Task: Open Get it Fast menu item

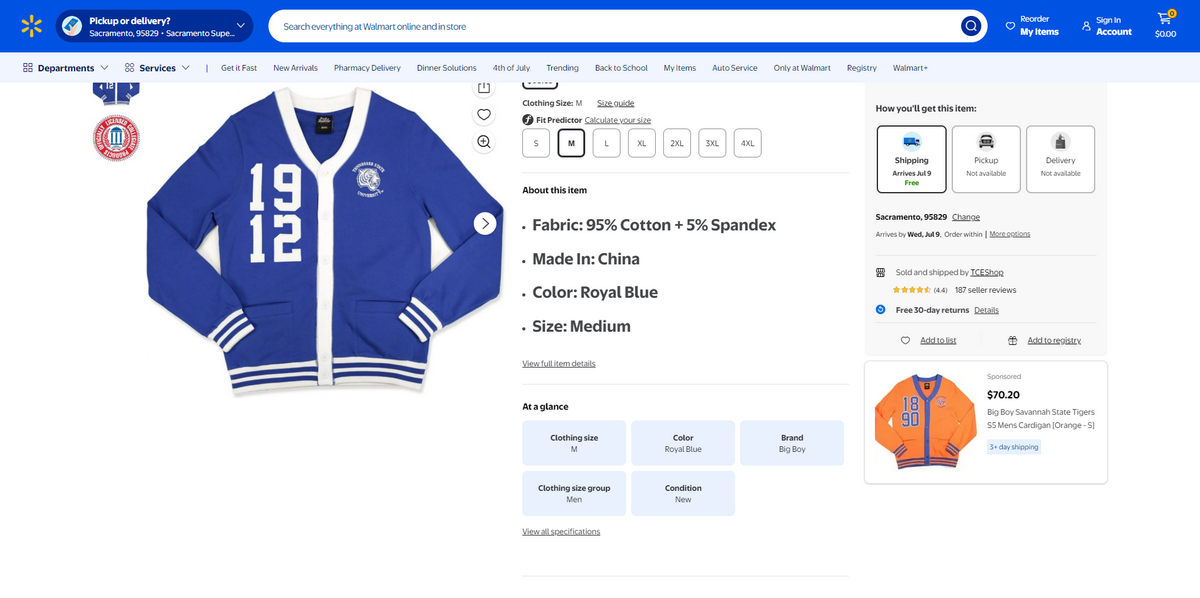Action: click(x=239, y=68)
